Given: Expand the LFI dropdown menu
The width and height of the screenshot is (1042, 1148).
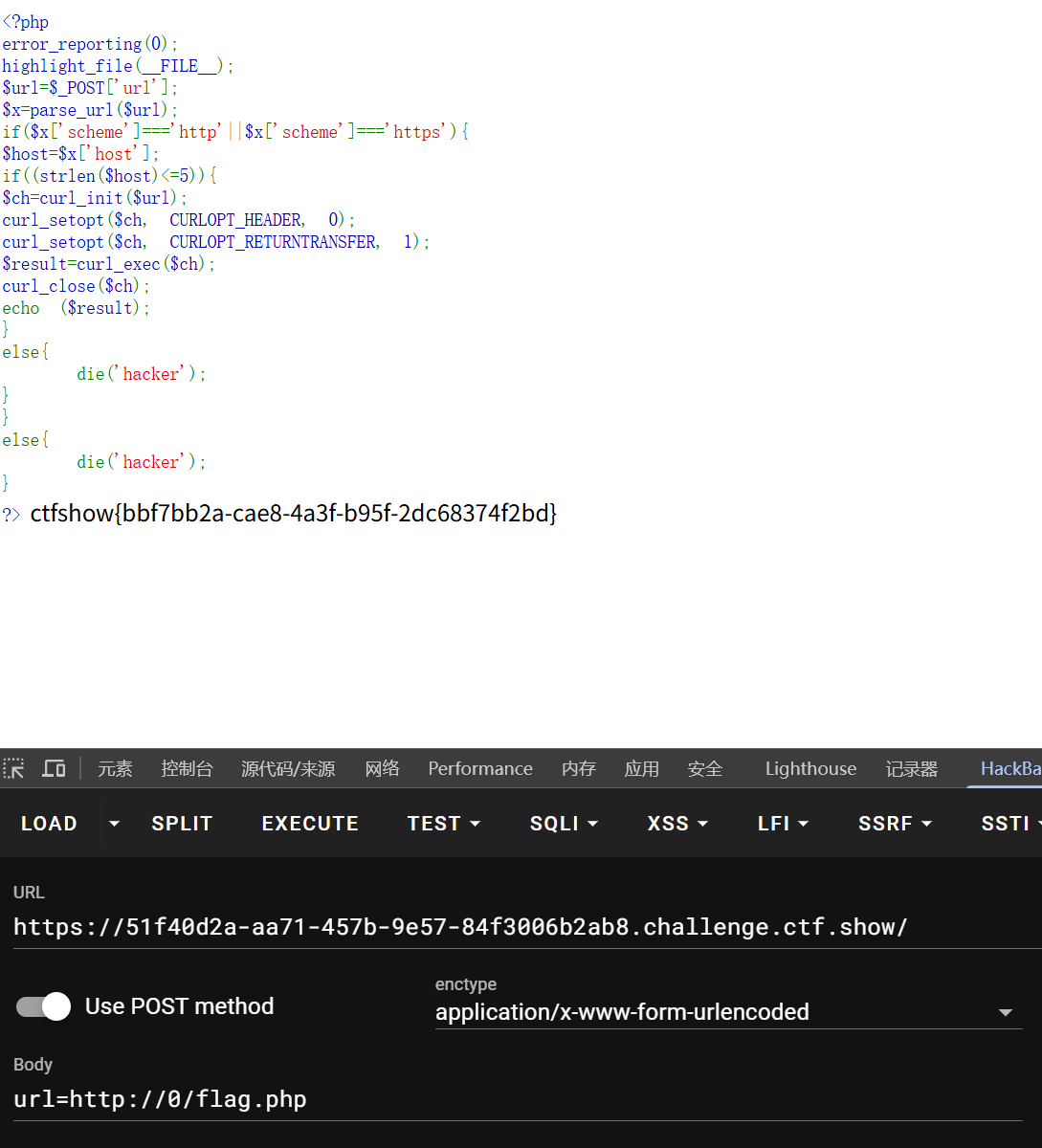Looking at the screenshot, I should tap(783, 824).
